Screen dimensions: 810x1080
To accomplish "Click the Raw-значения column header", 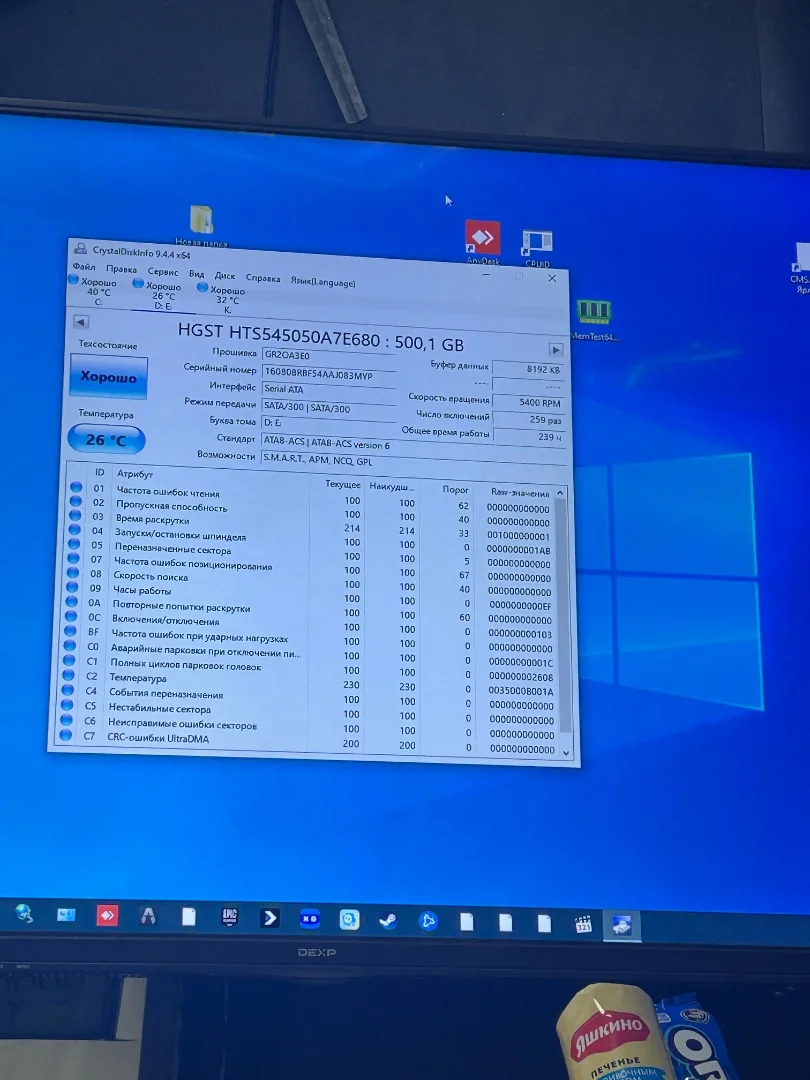I will click(520, 492).
